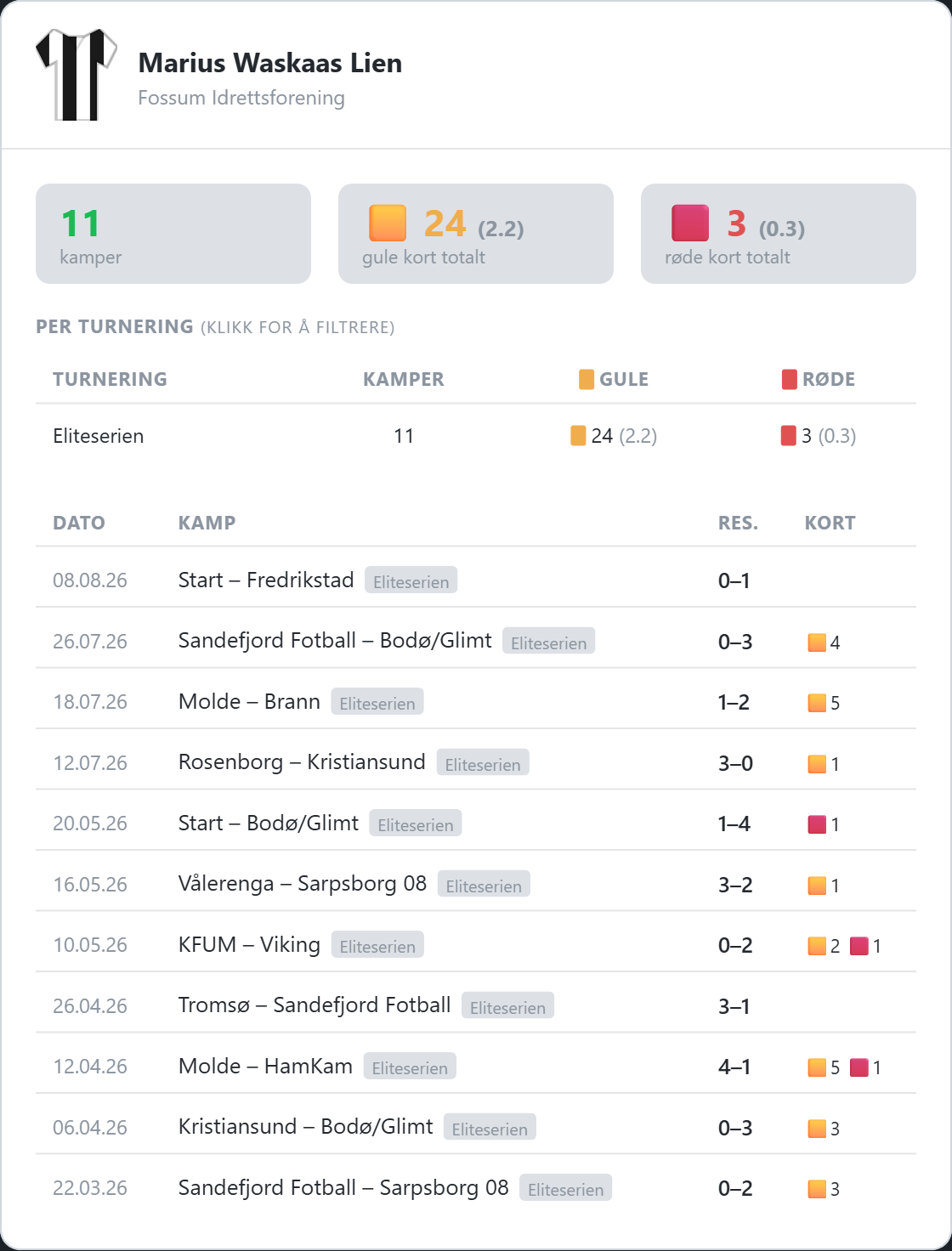The height and width of the screenshot is (1251, 952).
Task: Click Eliteserien tag on Start – Fredrikstad match
Action: 411,581
